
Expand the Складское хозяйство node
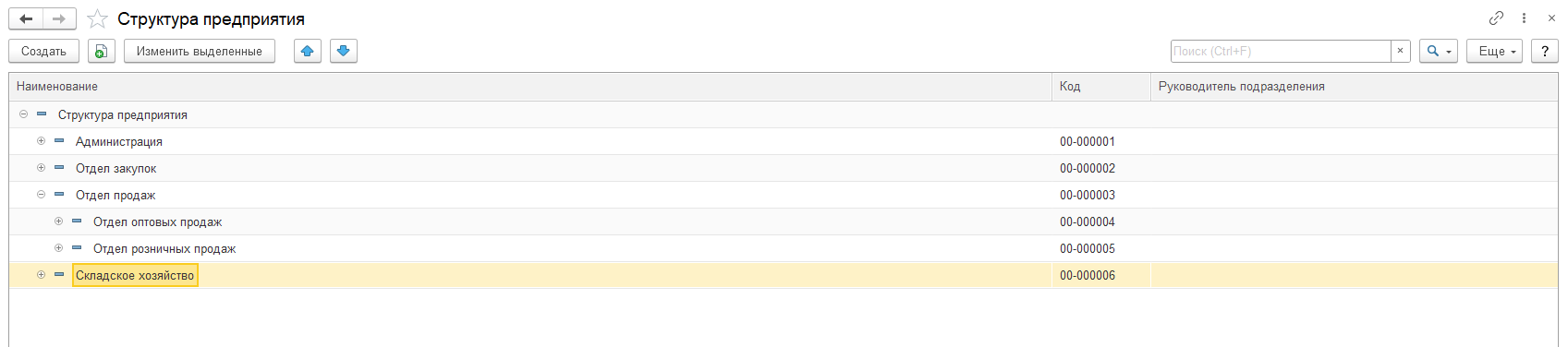41,275
